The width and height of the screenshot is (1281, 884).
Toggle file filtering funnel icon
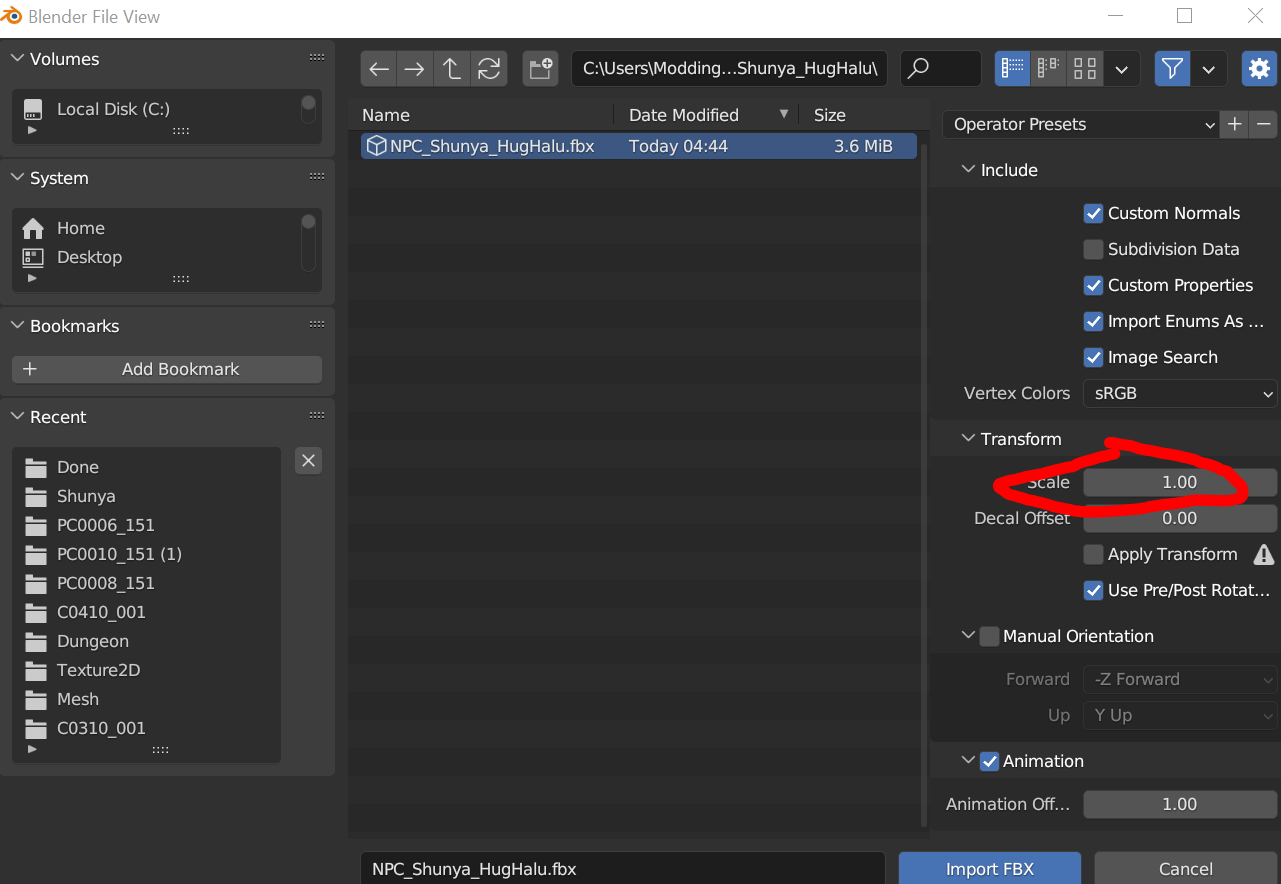click(1173, 69)
